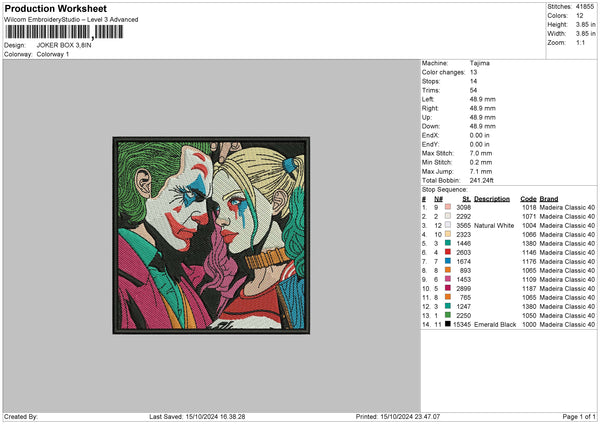Click the Max Jump value 7.1 mm

click(x=481, y=171)
